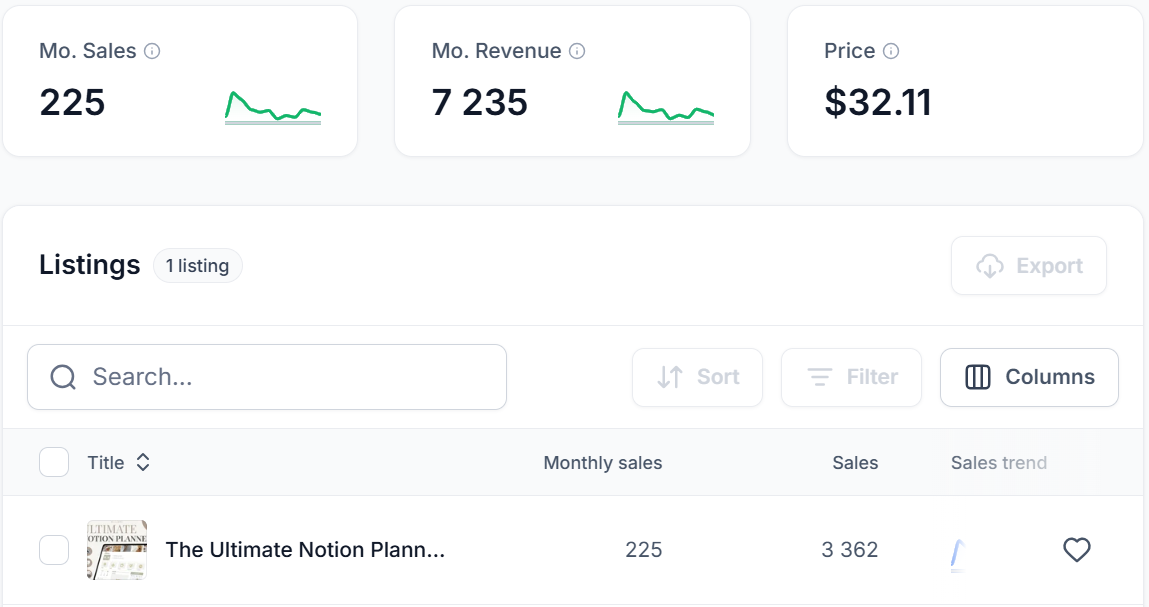The height and width of the screenshot is (607, 1149).
Task: Click the 7 235 monthly revenue value
Action: (479, 103)
